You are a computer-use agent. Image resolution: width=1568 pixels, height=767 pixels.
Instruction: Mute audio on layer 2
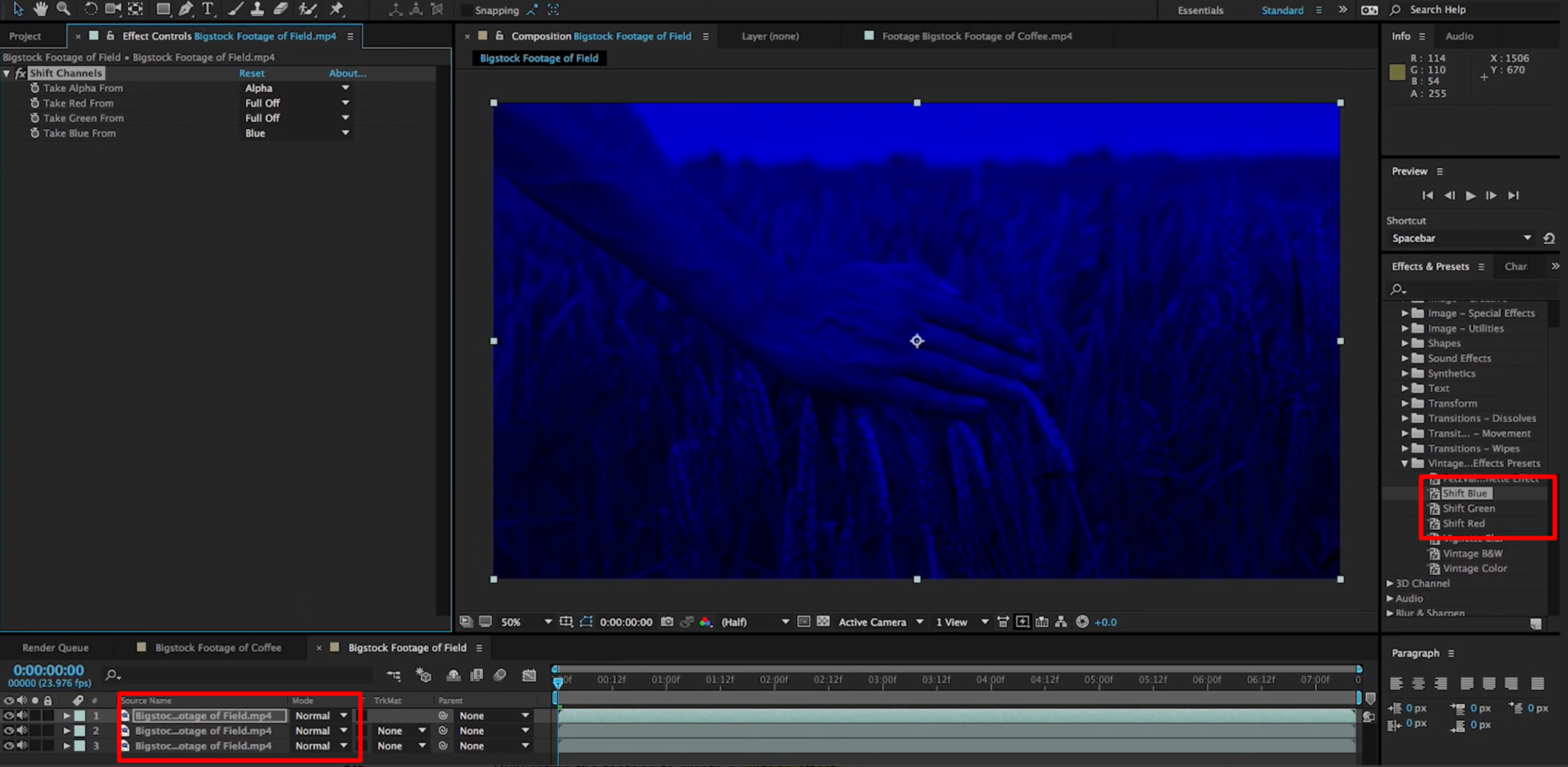(x=22, y=730)
